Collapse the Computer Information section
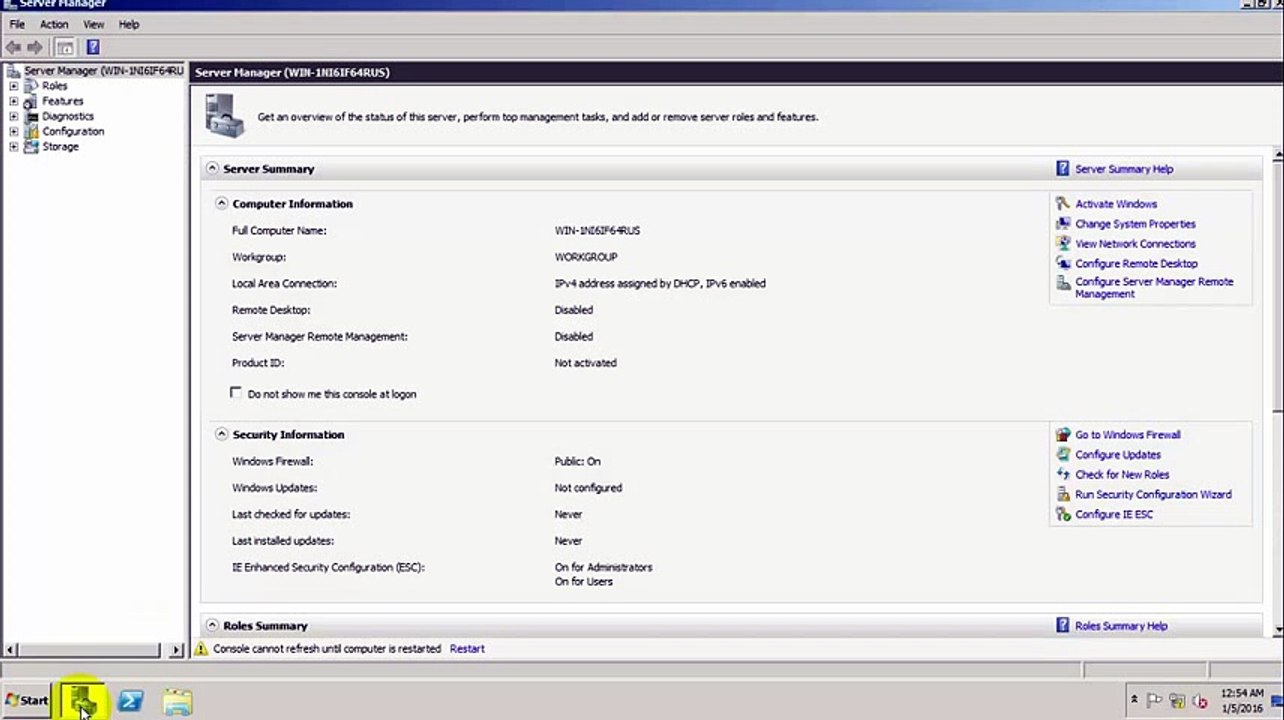The height and width of the screenshot is (720, 1284). point(221,203)
